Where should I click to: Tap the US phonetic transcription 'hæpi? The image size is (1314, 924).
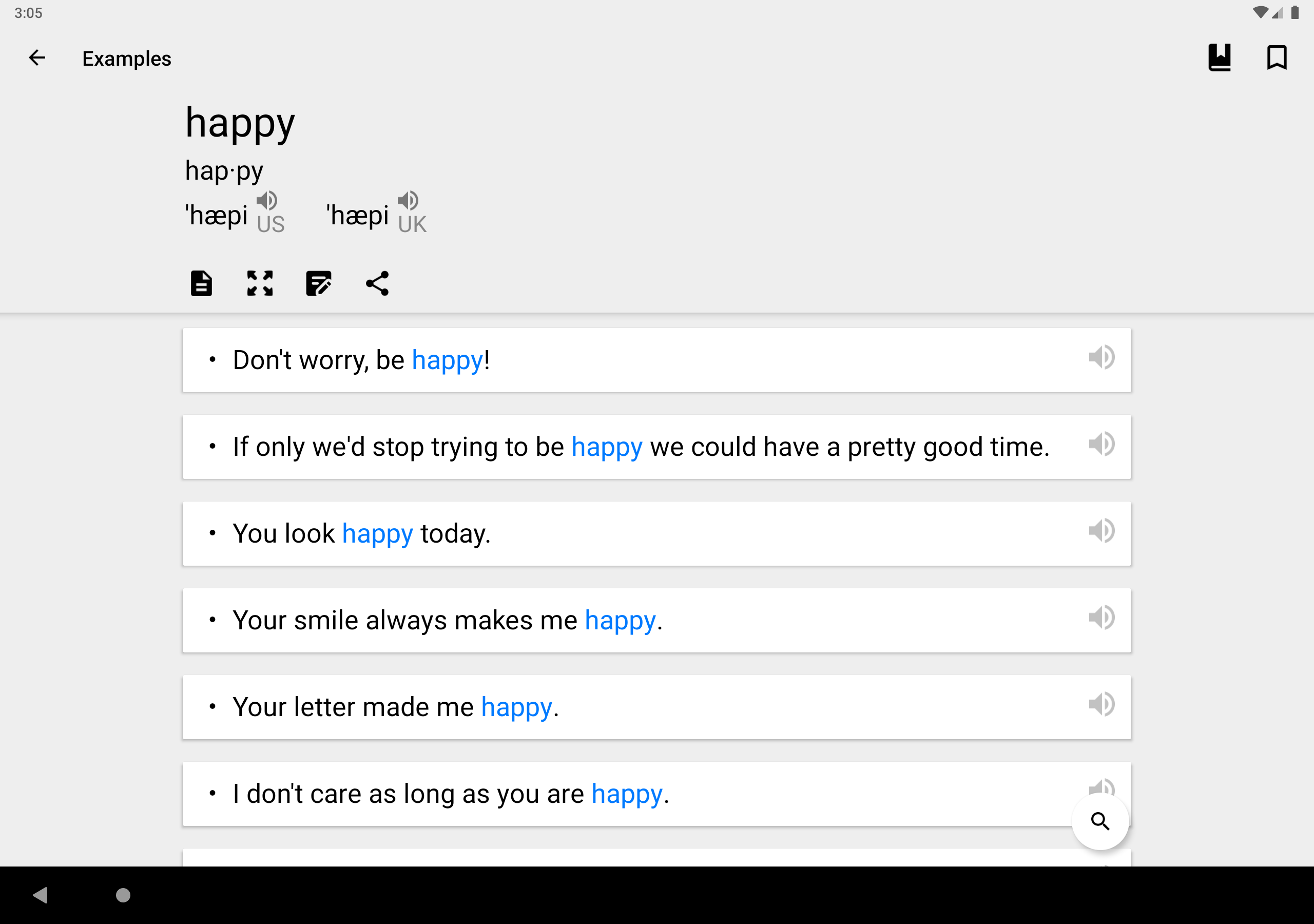click(x=216, y=216)
